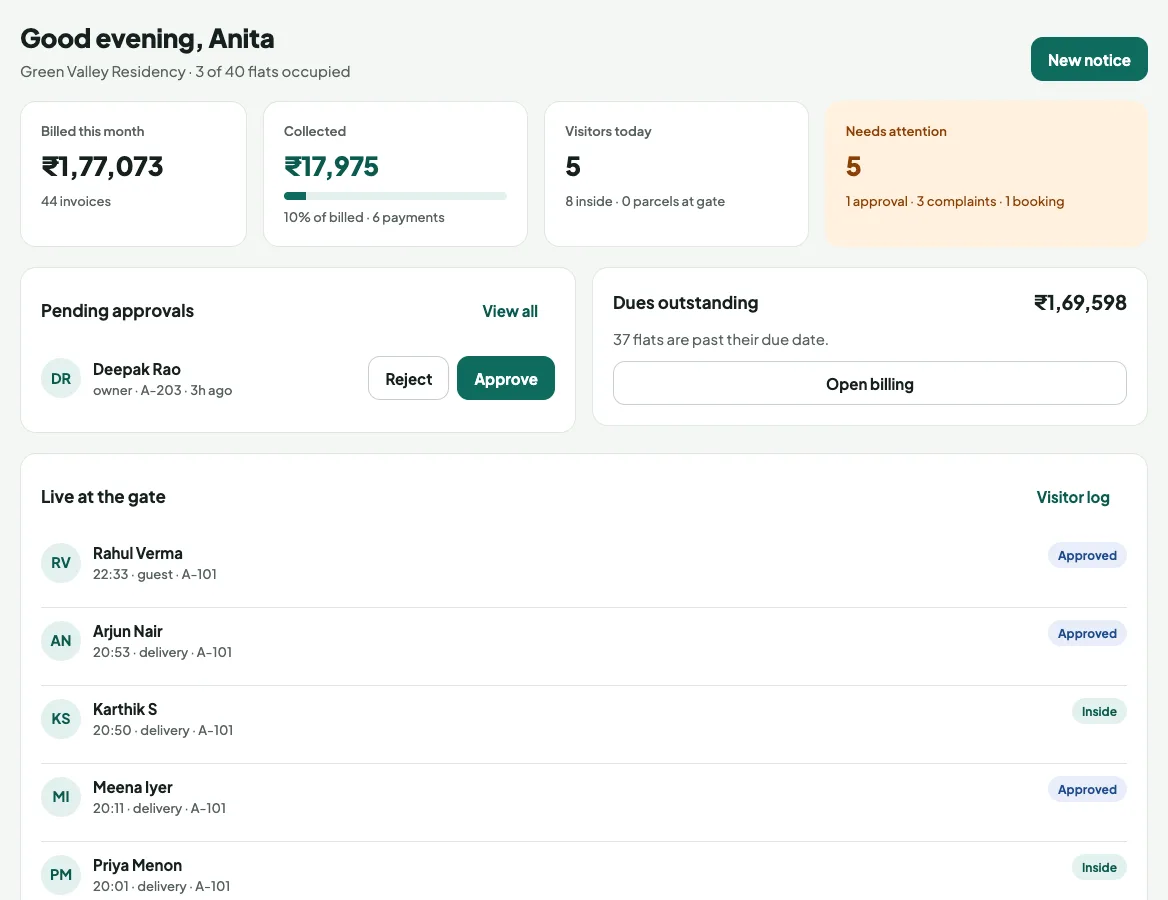This screenshot has height=900, width=1168.
Task: Click the 'Live at the gate' heading
Action: tap(103, 497)
